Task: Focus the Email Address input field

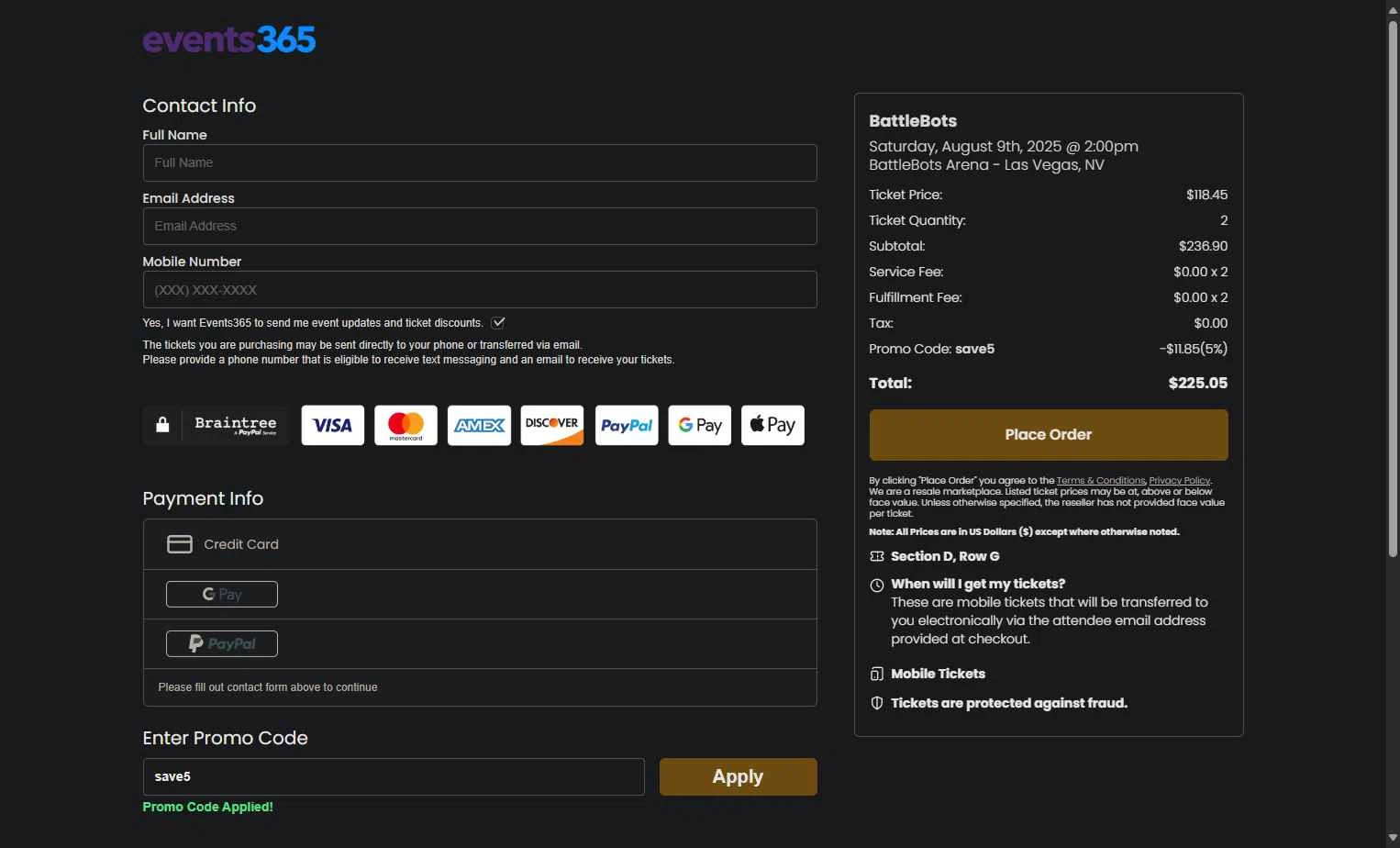Action: [480, 226]
